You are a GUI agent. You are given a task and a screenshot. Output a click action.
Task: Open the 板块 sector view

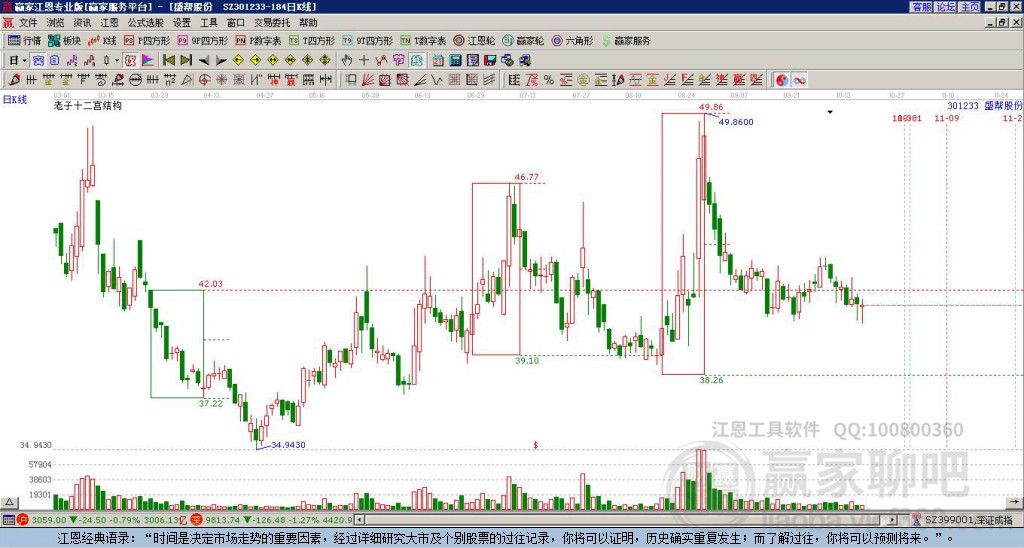tap(65, 40)
